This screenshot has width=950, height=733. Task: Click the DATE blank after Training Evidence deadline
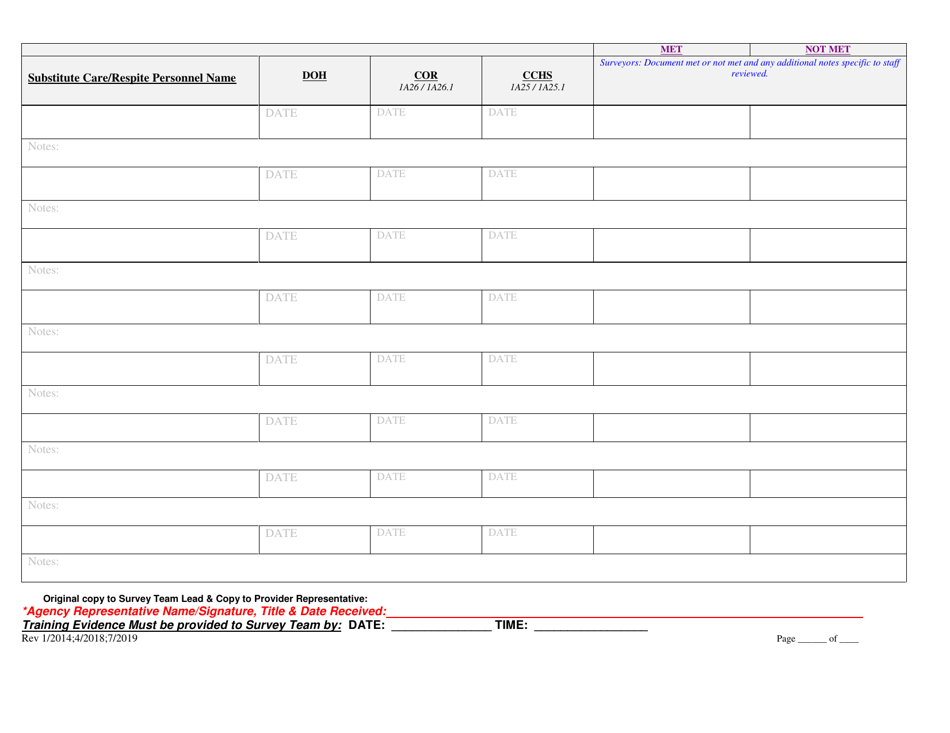(440, 626)
